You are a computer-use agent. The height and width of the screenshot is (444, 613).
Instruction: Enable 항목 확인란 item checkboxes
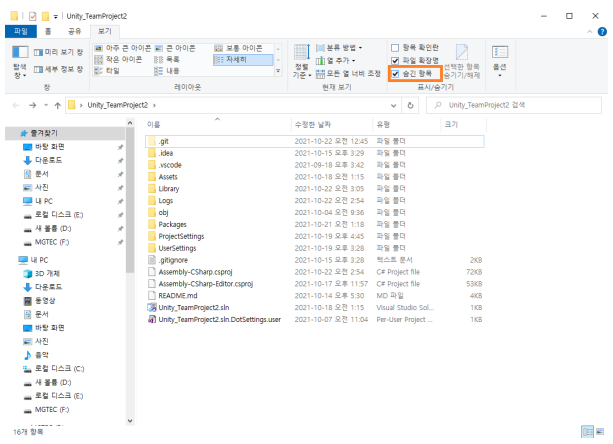(x=415, y=47)
